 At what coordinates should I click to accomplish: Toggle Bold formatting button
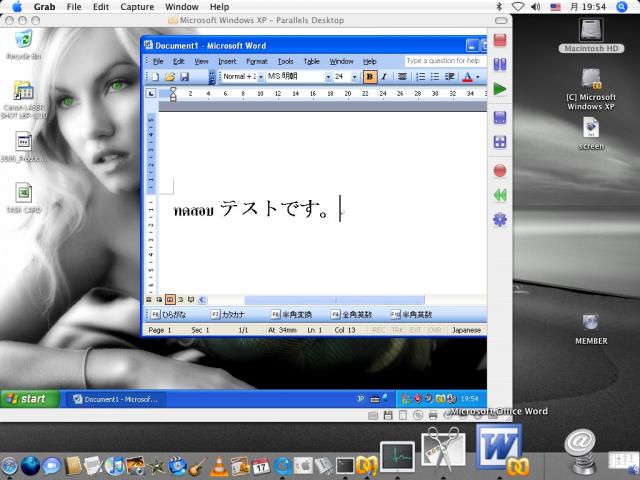pyautogui.click(x=370, y=77)
